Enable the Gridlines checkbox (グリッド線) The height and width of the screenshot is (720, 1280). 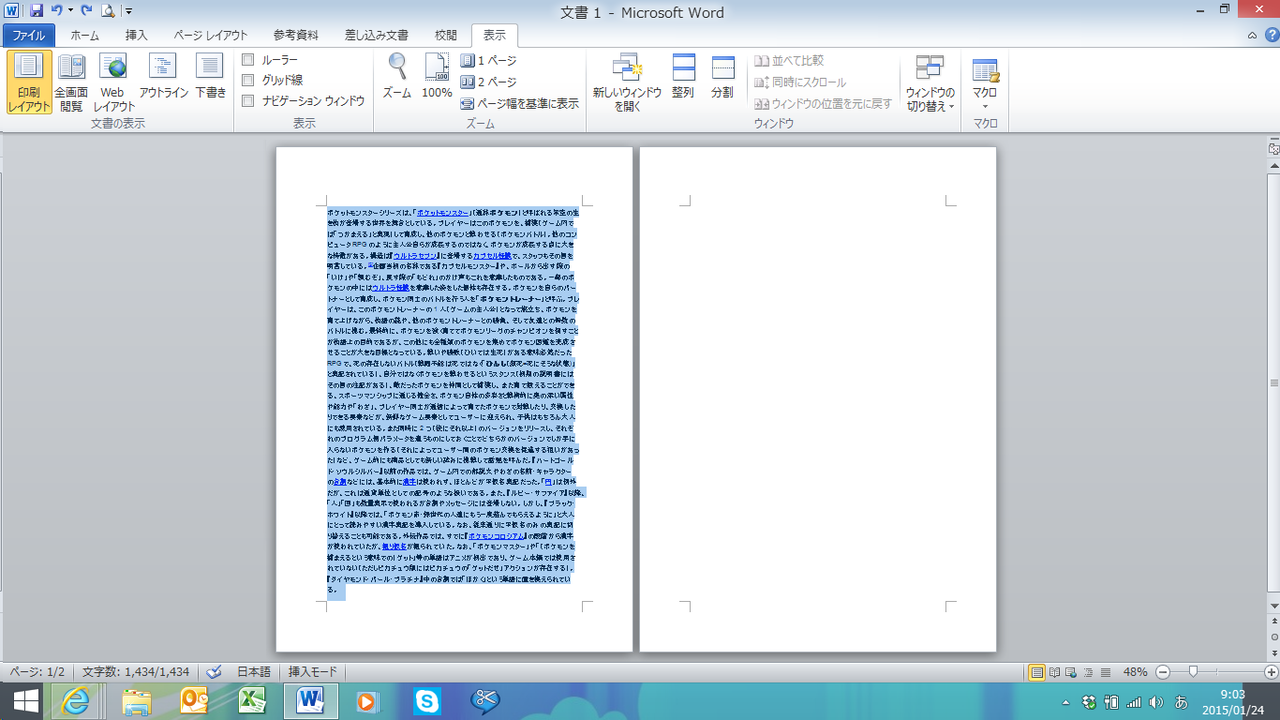coord(248,80)
